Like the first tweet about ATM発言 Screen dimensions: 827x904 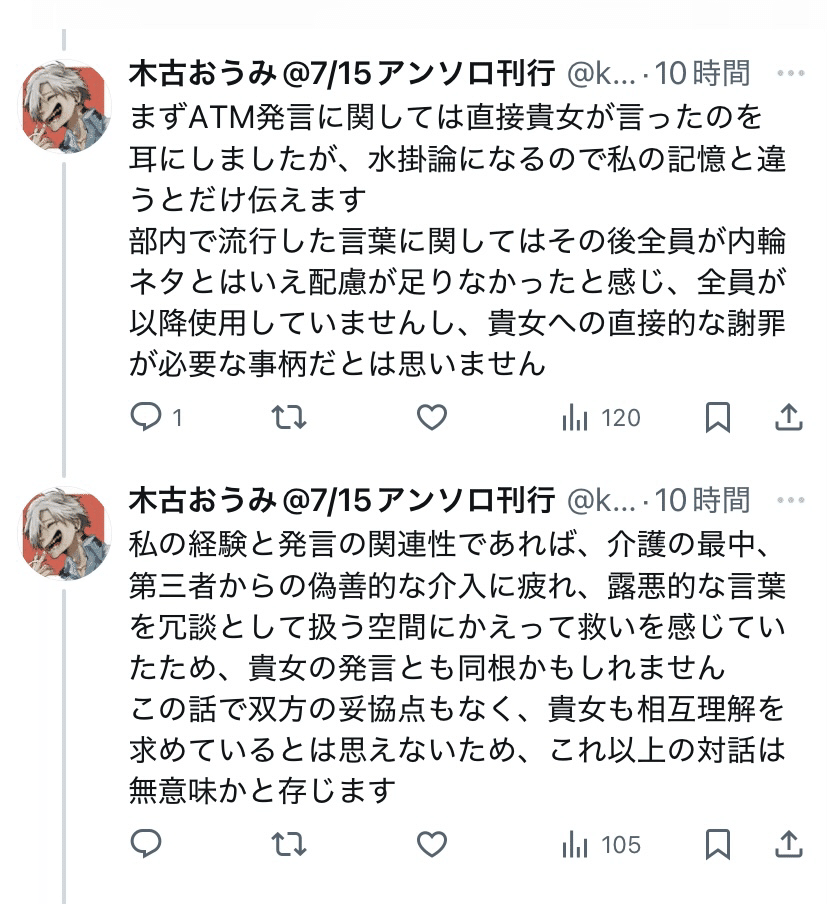(431, 418)
